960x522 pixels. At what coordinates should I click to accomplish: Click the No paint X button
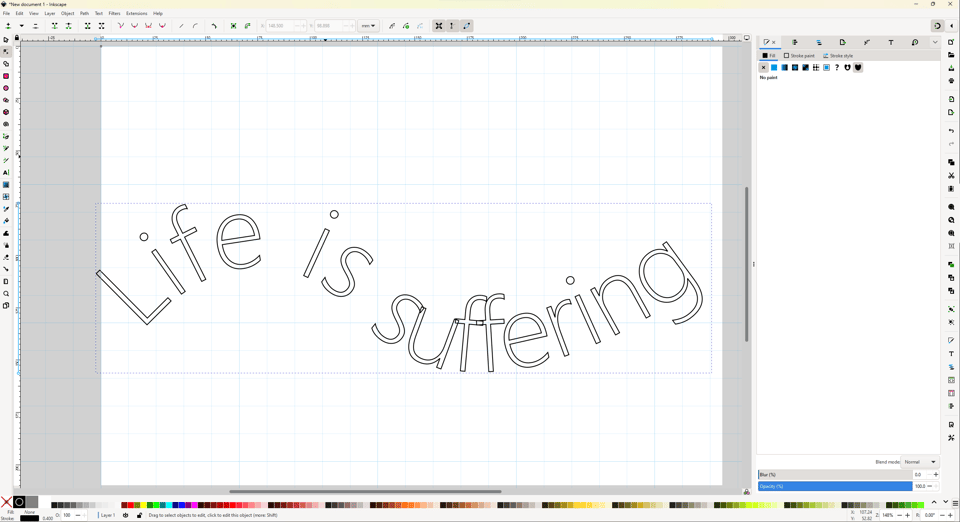point(763,68)
